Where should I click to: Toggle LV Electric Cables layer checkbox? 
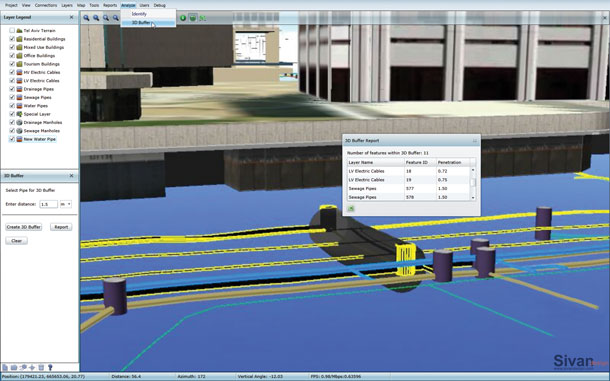pyautogui.click(x=12, y=81)
